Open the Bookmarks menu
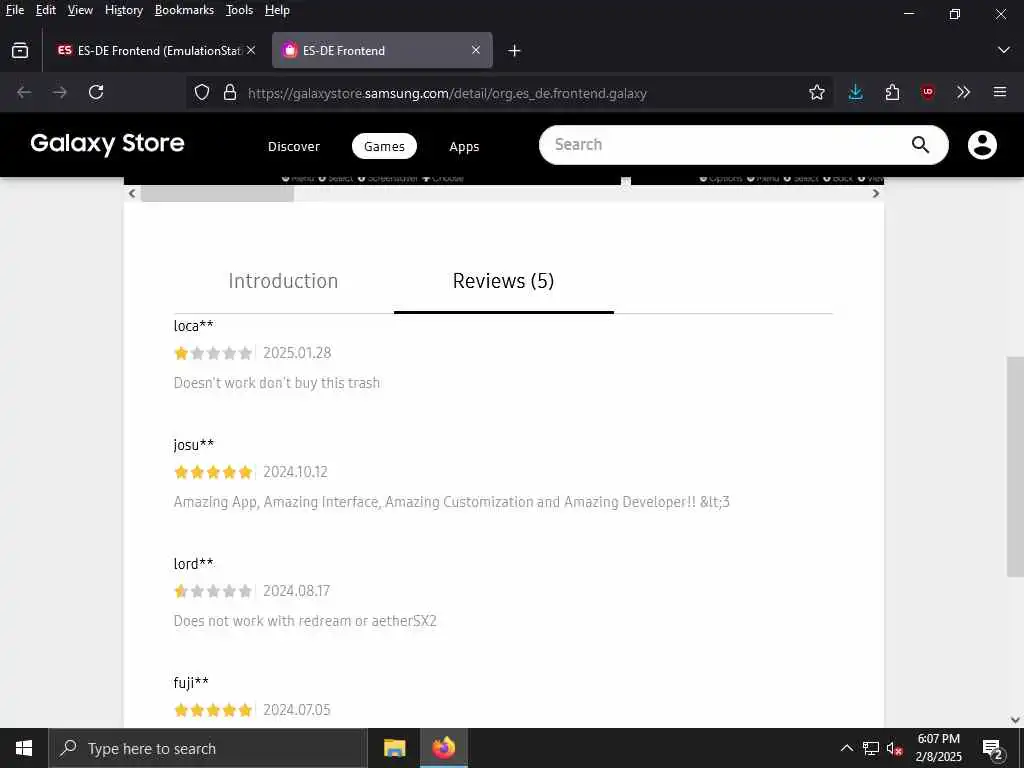 click(x=184, y=10)
